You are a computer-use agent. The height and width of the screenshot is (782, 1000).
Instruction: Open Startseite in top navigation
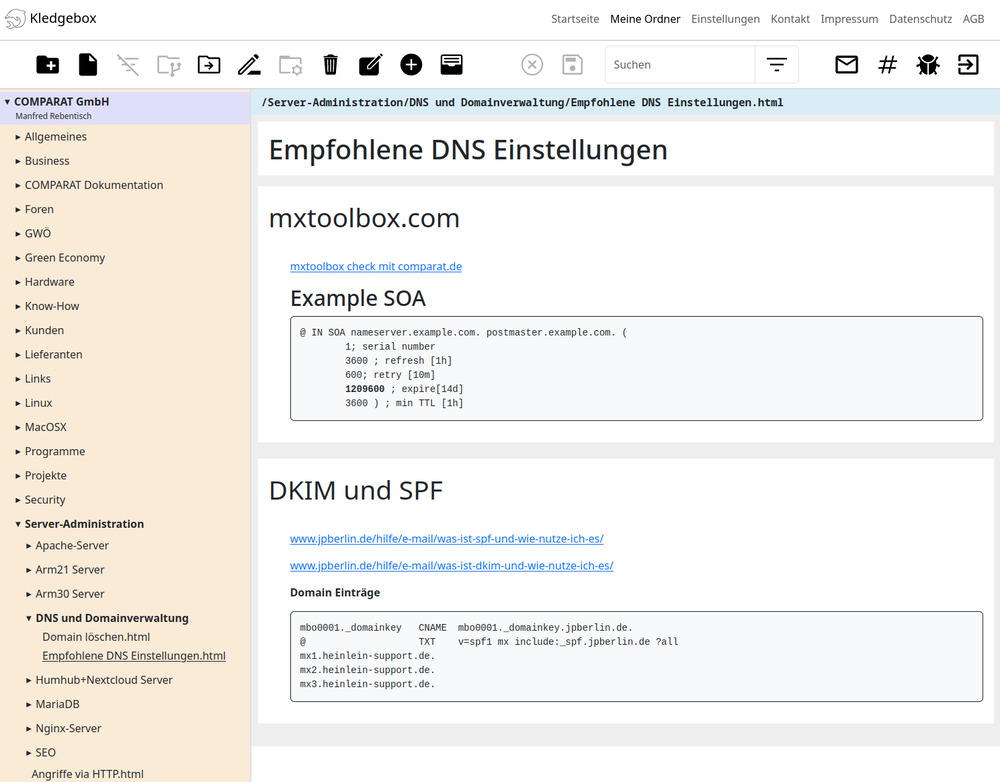click(x=575, y=19)
